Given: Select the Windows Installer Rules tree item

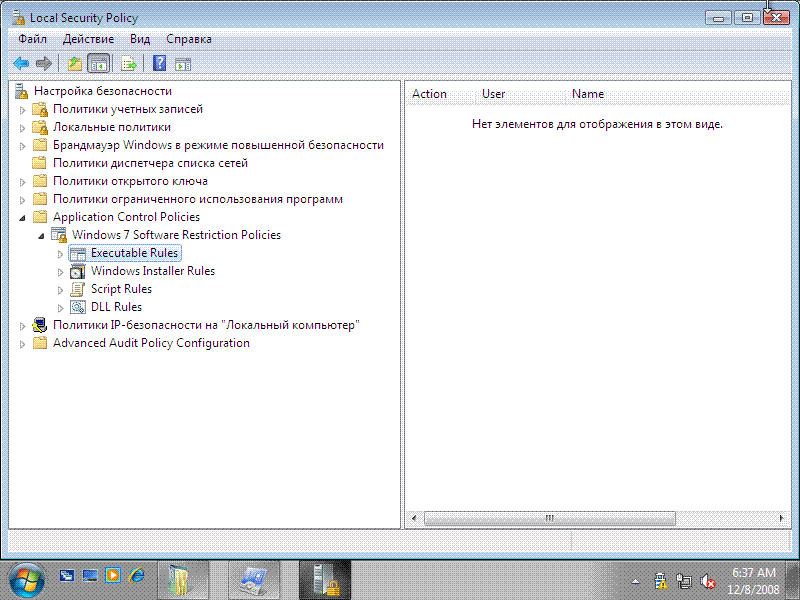Looking at the screenshot, I should tap(153, 271).
